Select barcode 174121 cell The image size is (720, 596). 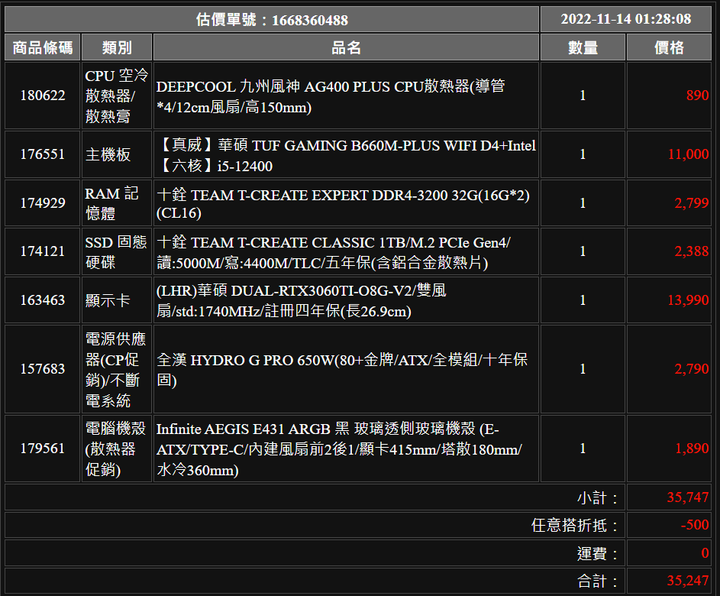coord(42,252)
